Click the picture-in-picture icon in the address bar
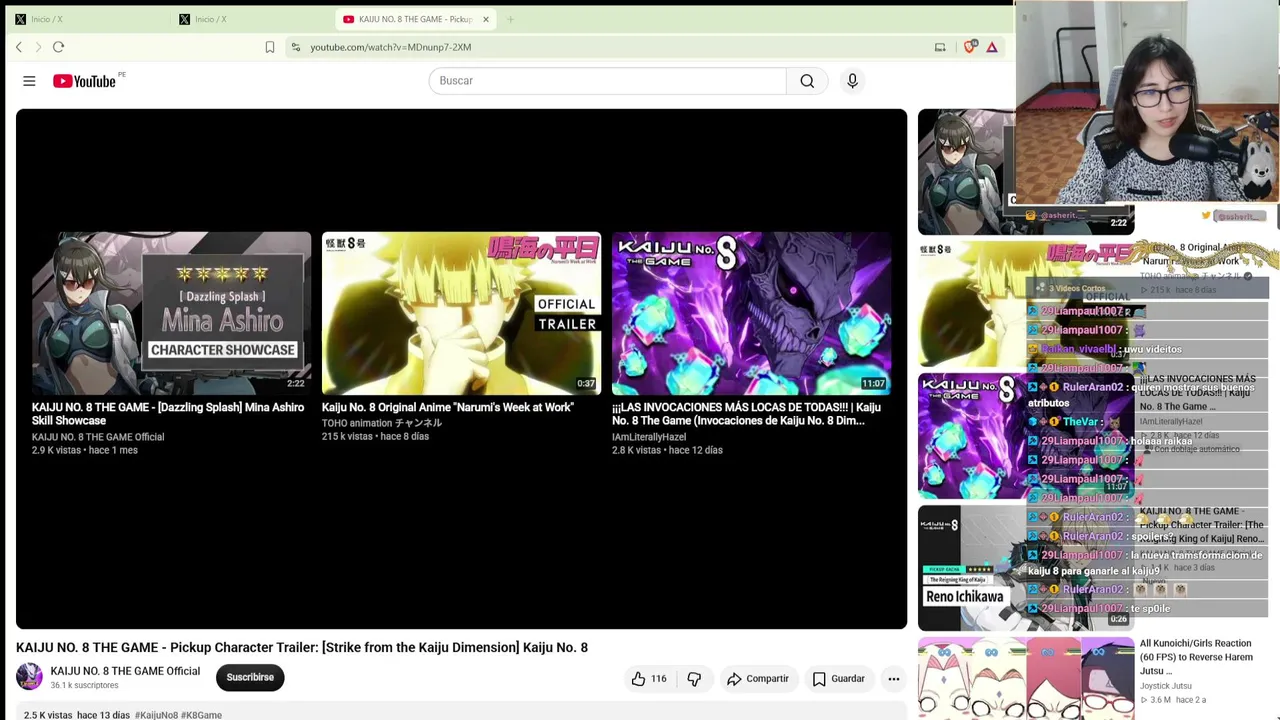1280x720 pixels. (940, 47)
